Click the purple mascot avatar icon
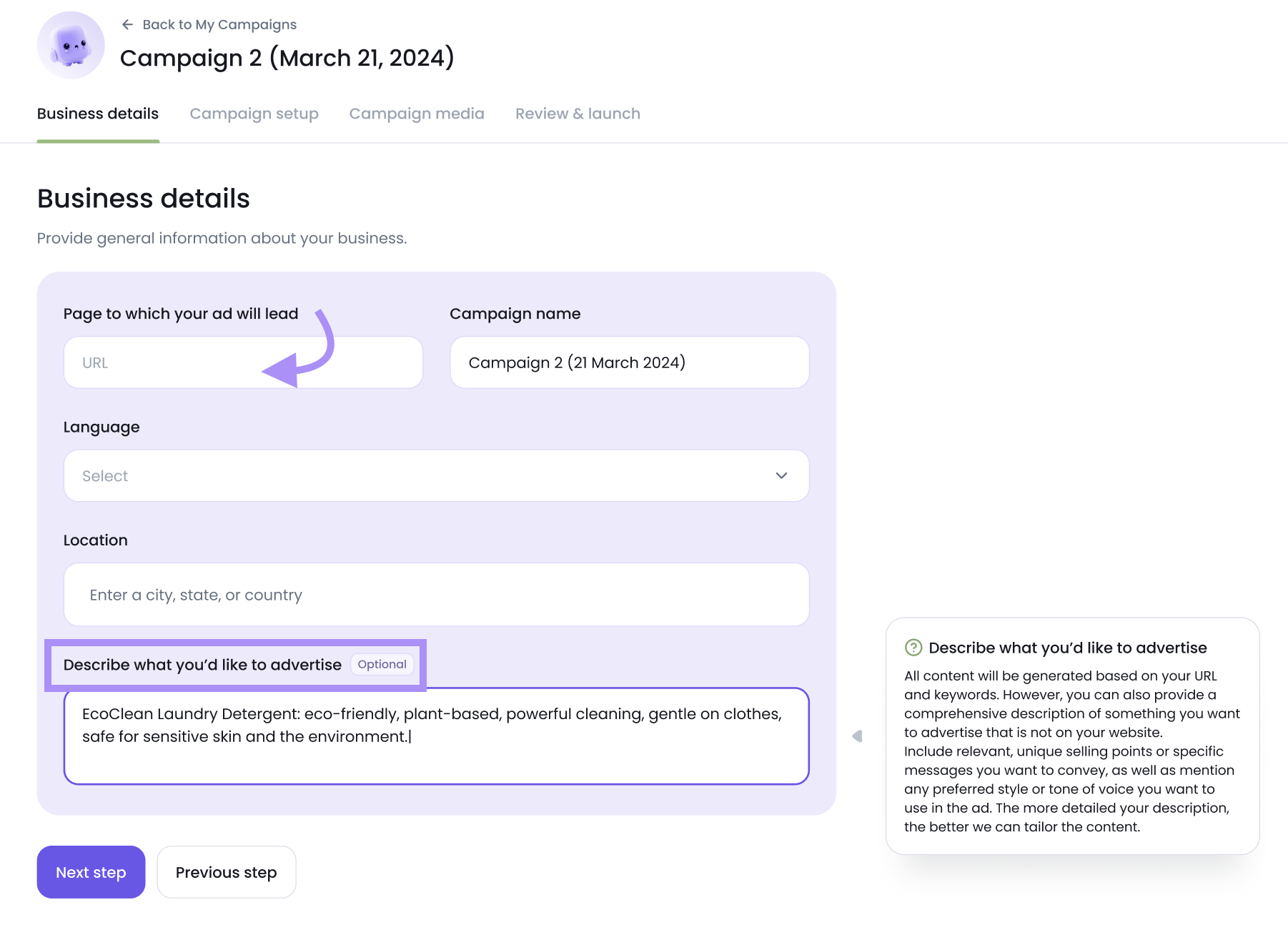Image resolution: width=1288 pixels, height=925 pixels. pyautogui.click(x=71, y=45)
